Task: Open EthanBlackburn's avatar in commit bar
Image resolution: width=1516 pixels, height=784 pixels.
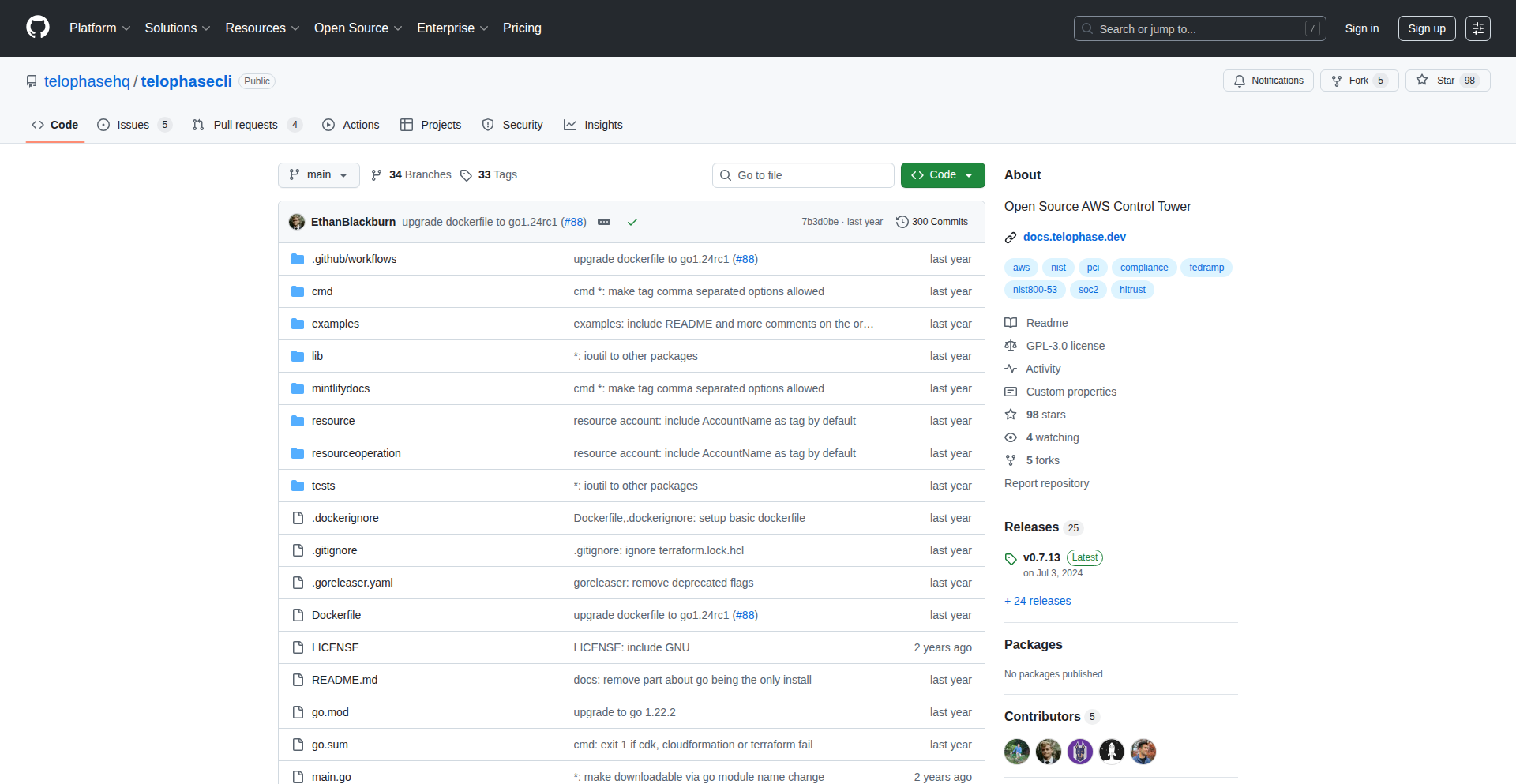Action: click(x=297, y=222)
